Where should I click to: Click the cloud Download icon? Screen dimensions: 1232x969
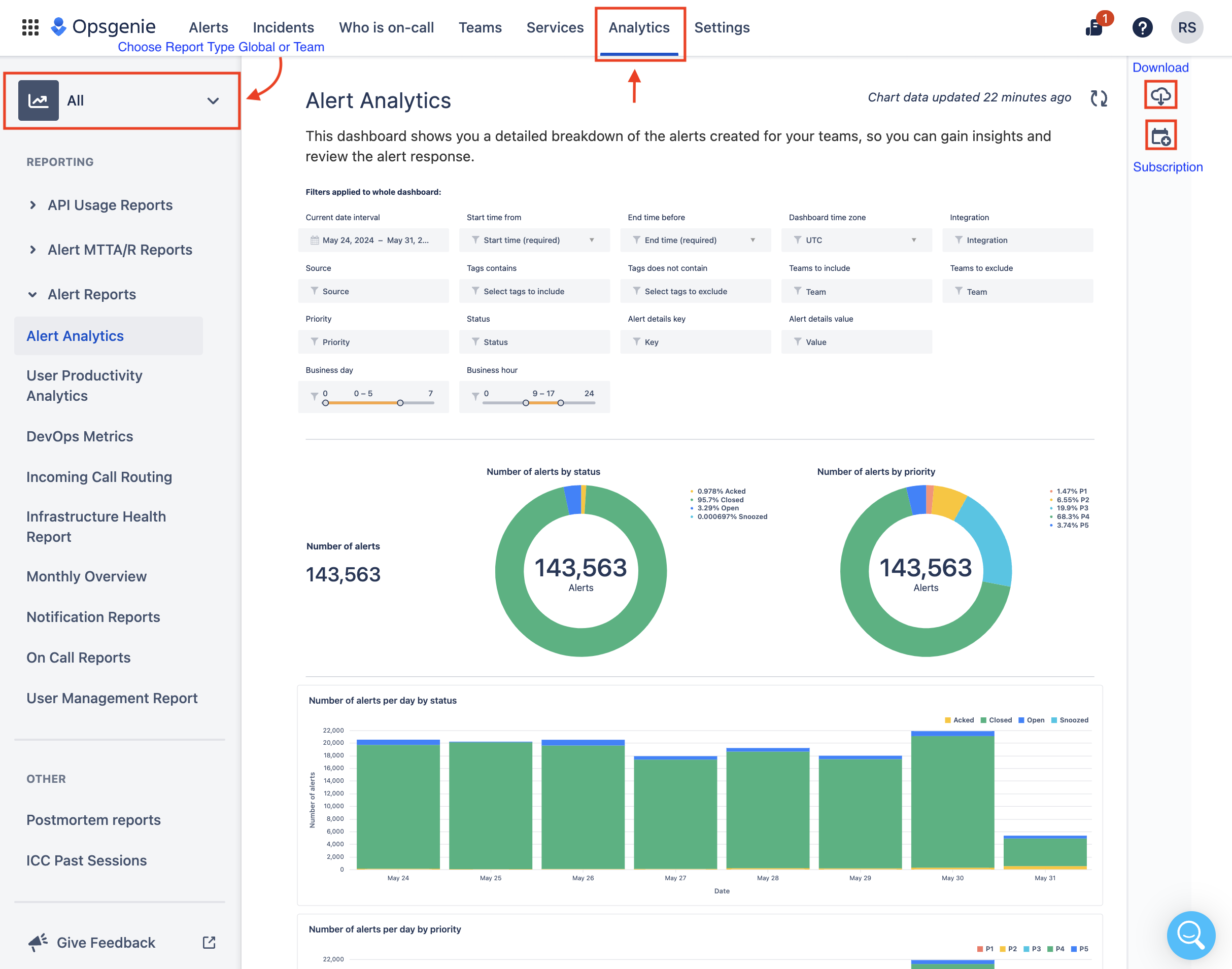(x=1160, y=95)
